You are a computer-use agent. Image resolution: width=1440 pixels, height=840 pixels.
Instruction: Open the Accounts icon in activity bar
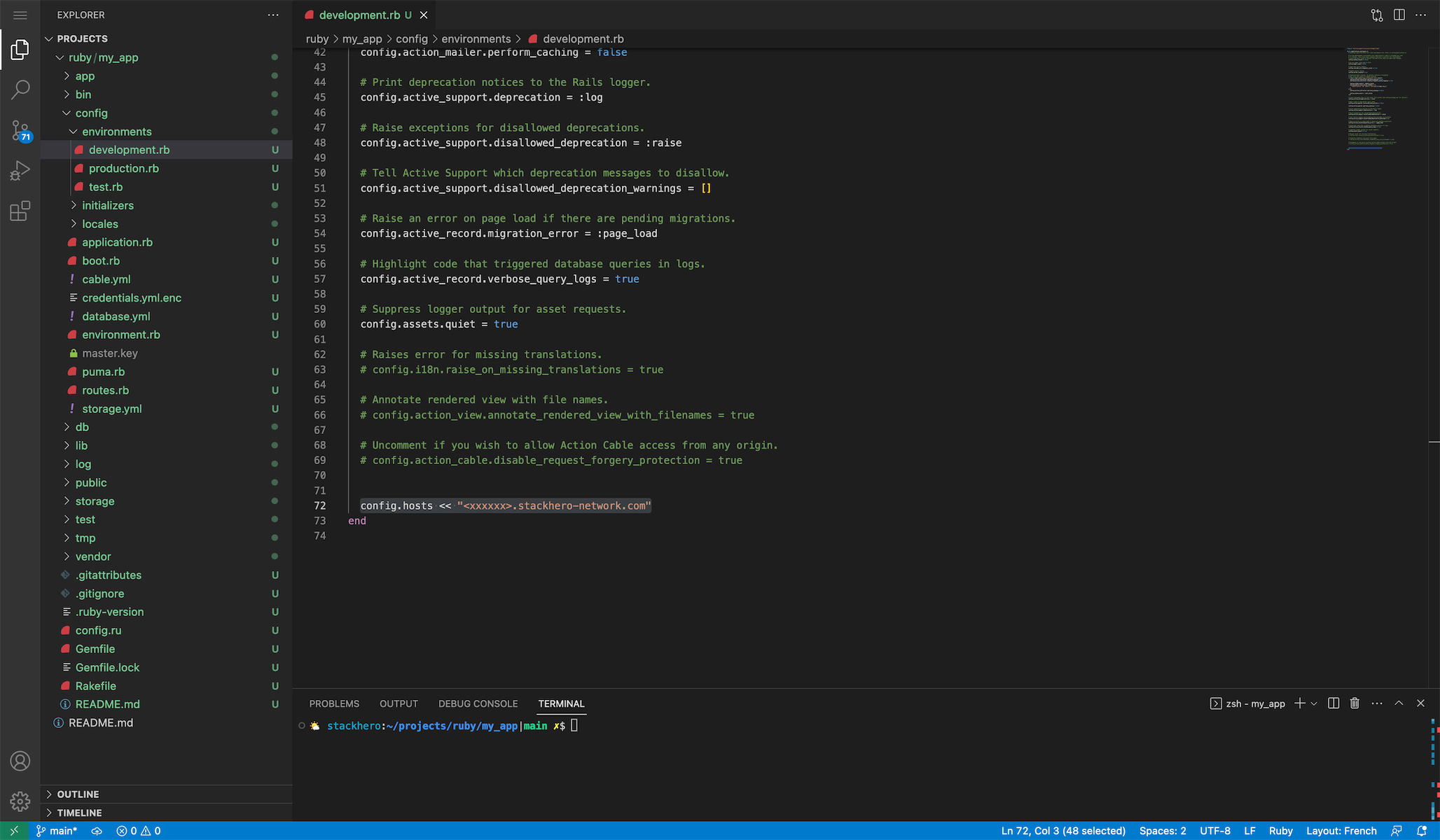click(x=20, y=761)
